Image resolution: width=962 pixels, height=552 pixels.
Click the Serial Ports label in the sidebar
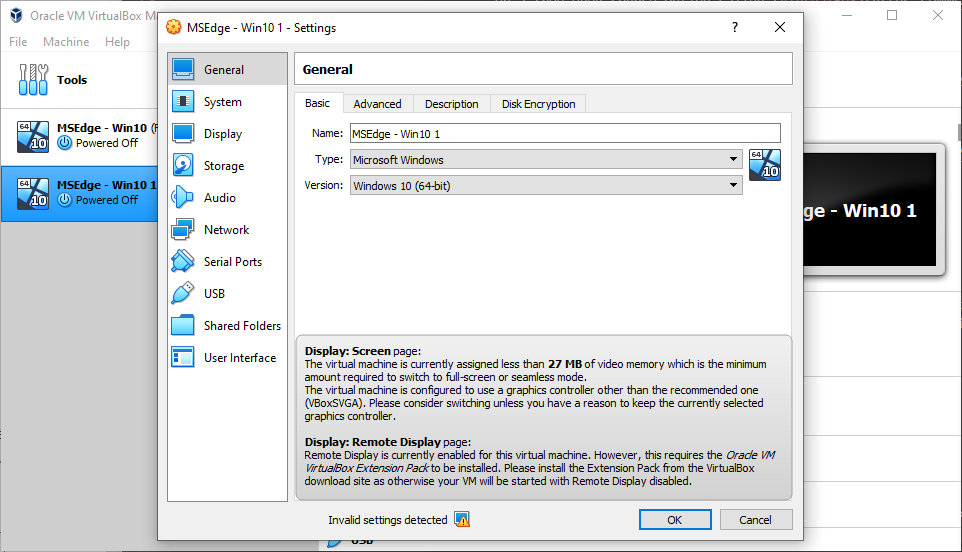click(x=233, y=261)
